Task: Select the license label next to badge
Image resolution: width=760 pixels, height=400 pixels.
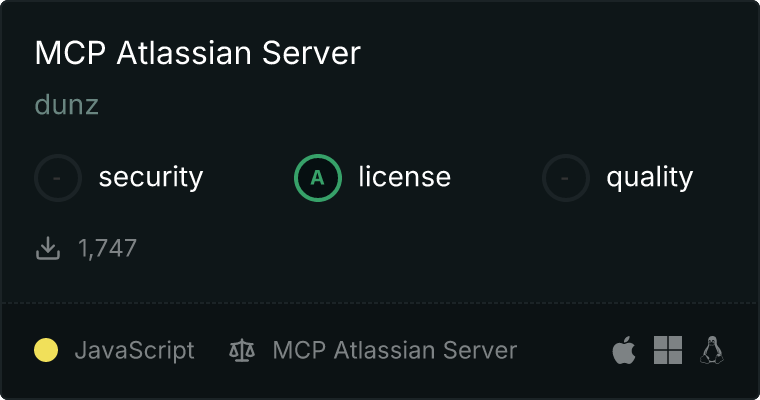Action: 405,176
